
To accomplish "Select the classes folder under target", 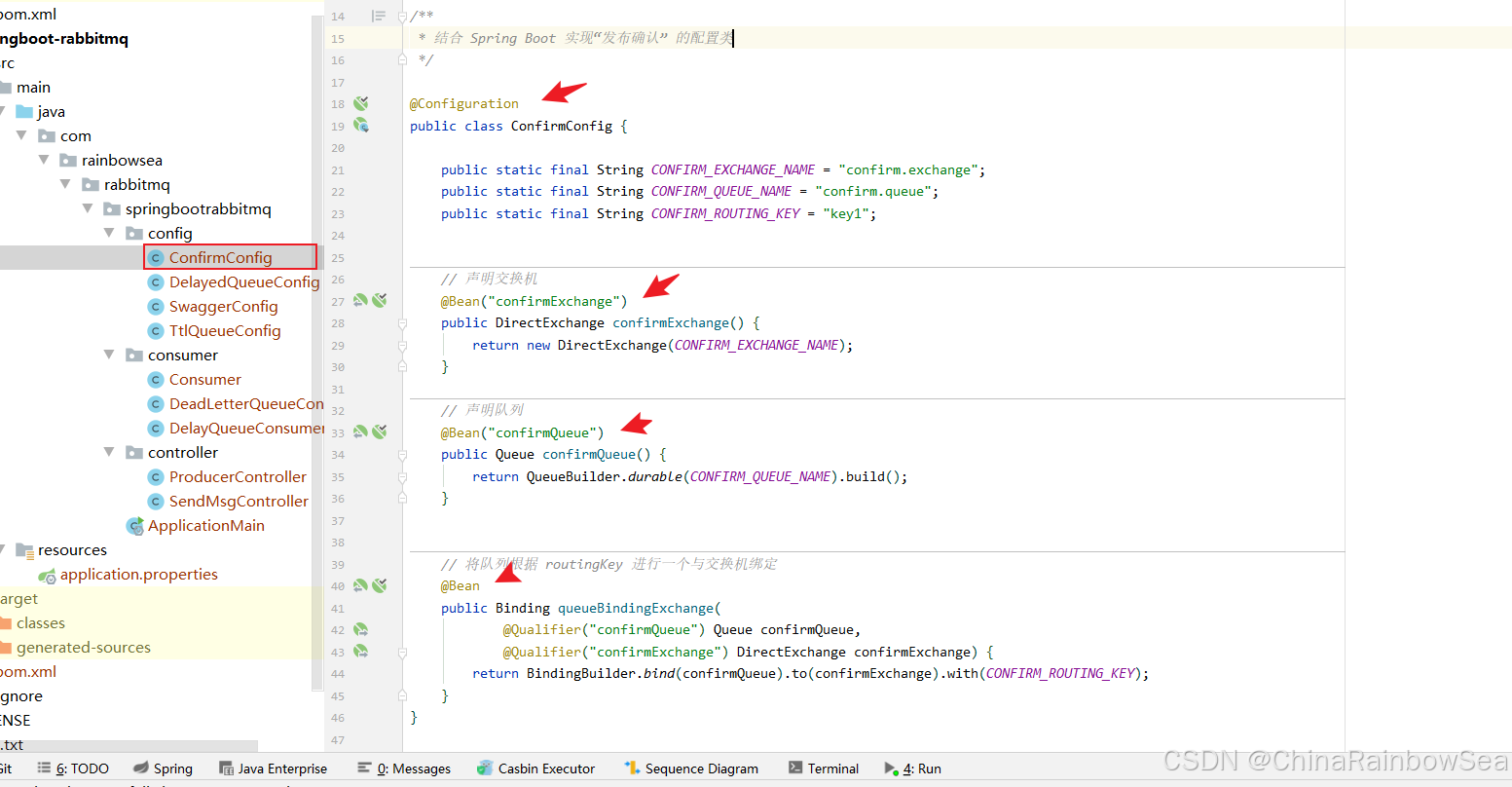I will [x=40, y=622].
